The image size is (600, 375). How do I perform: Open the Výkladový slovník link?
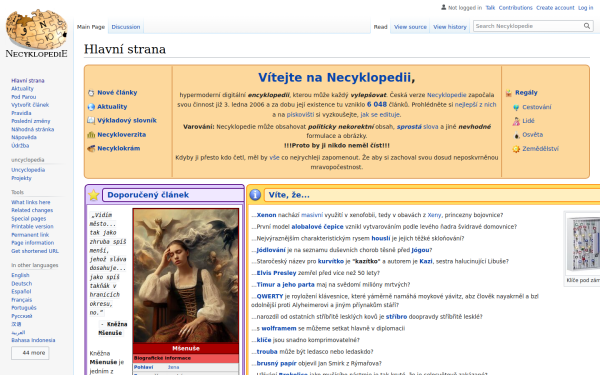tap(127, 121)
